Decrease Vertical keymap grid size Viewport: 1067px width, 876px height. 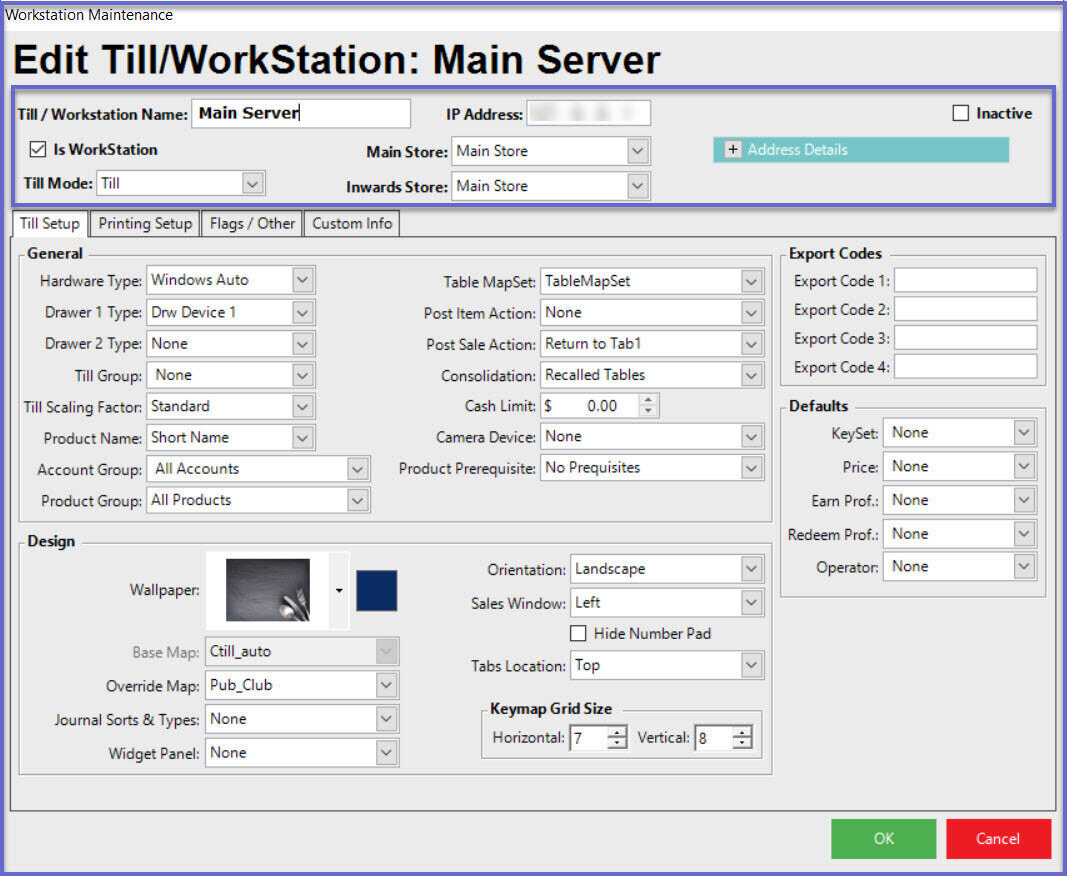point(741,744)
